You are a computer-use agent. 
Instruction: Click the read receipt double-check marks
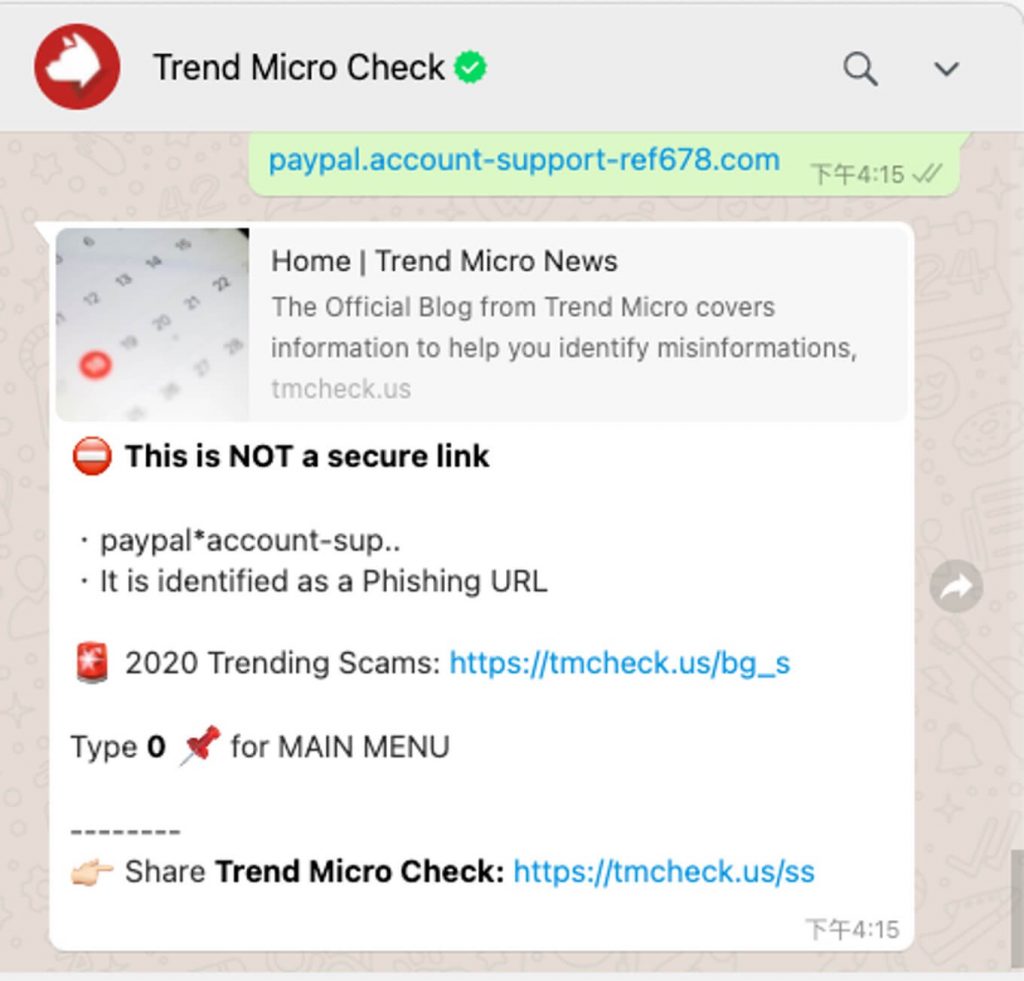point(927,174)
